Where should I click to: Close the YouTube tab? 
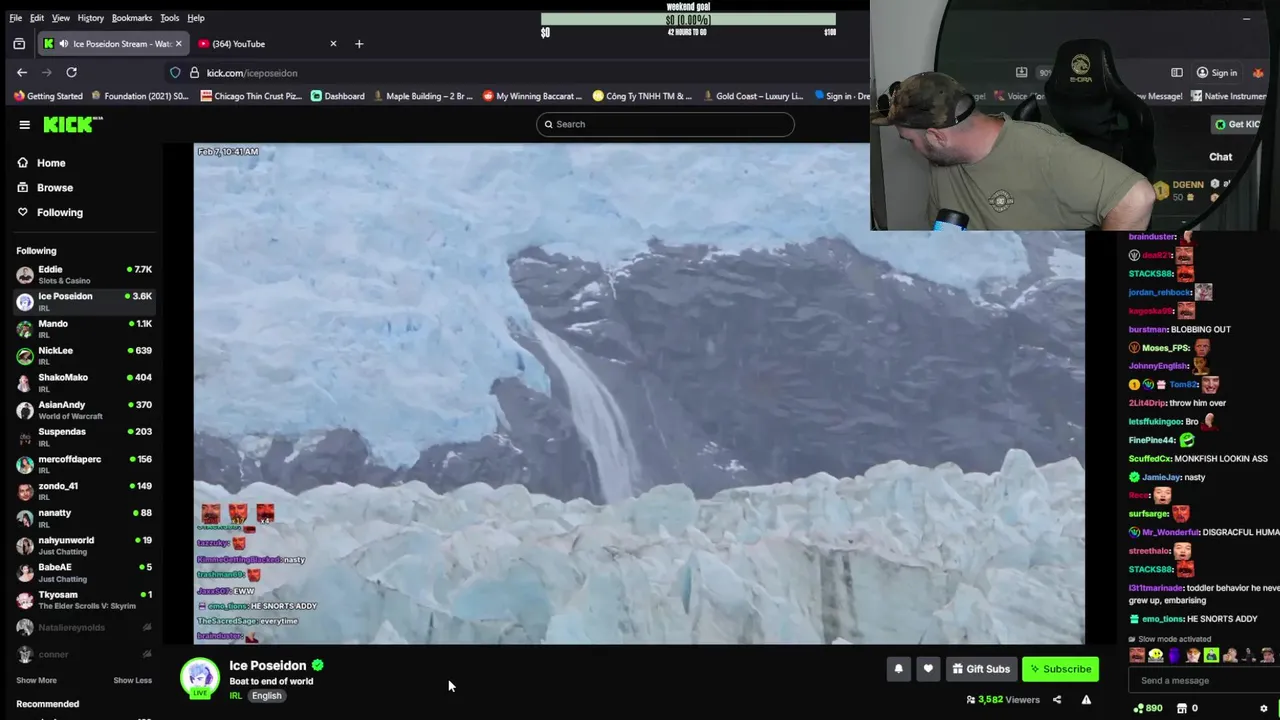point(333,44)
